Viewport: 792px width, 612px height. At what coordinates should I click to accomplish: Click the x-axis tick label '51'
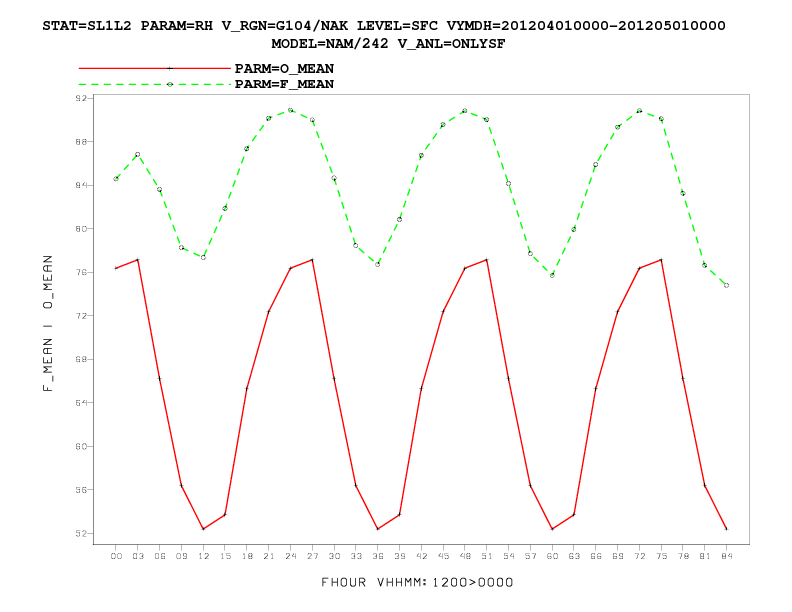pyautogui.click(x=486, y=556)
